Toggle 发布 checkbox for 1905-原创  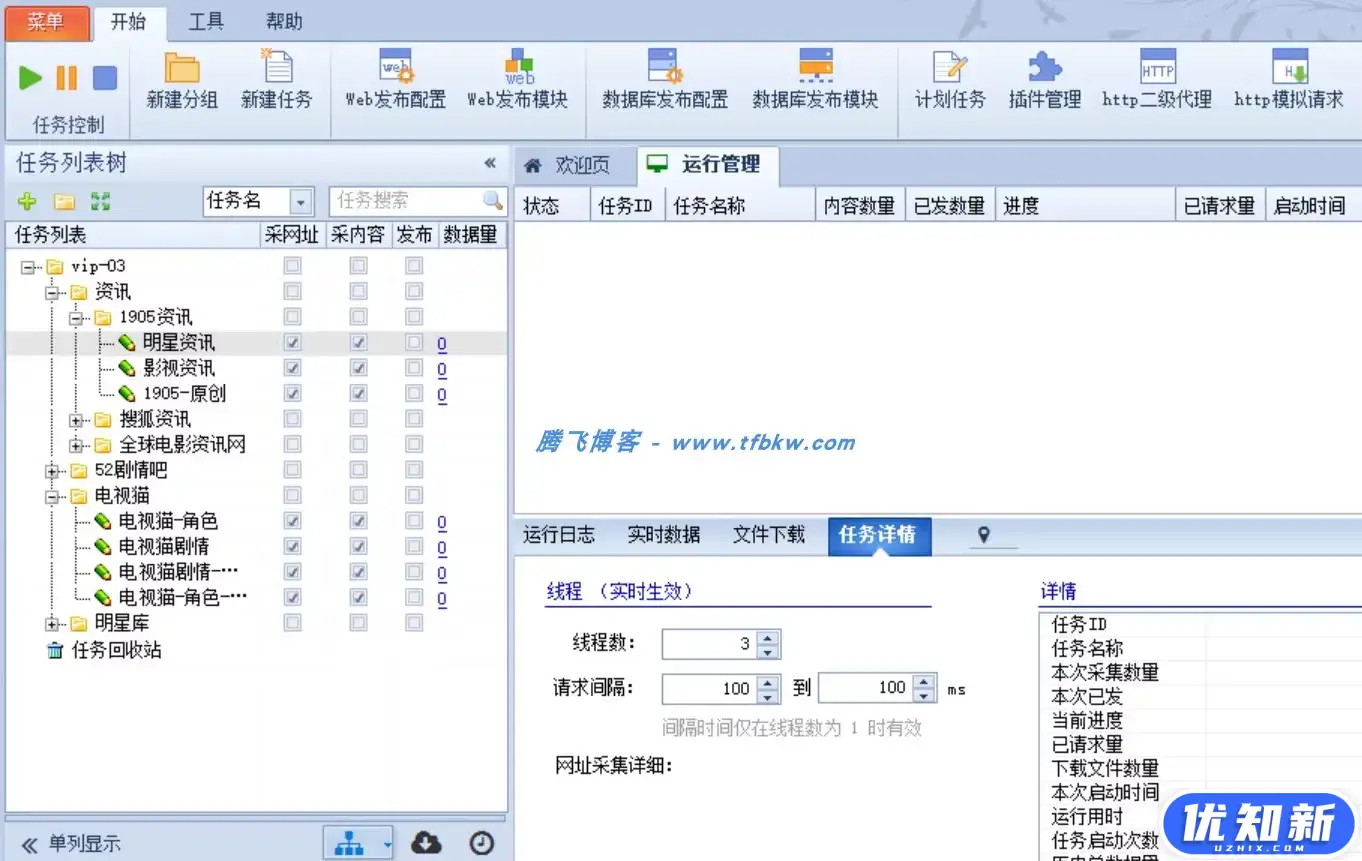coord(414,394)
